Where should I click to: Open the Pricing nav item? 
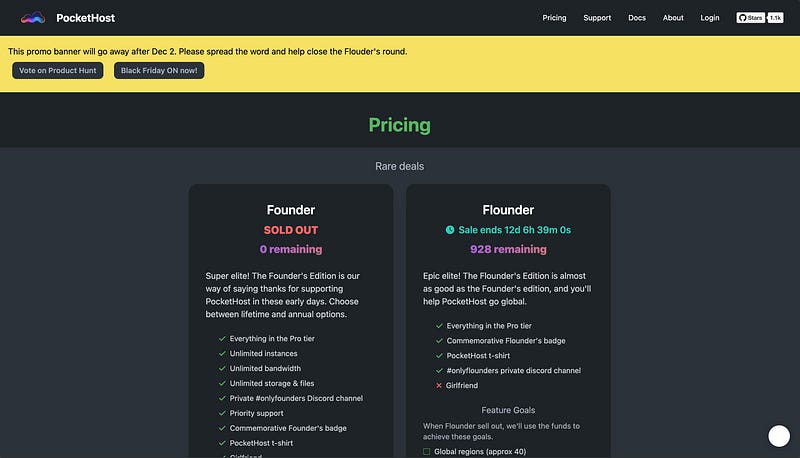(x=554, y=18)
